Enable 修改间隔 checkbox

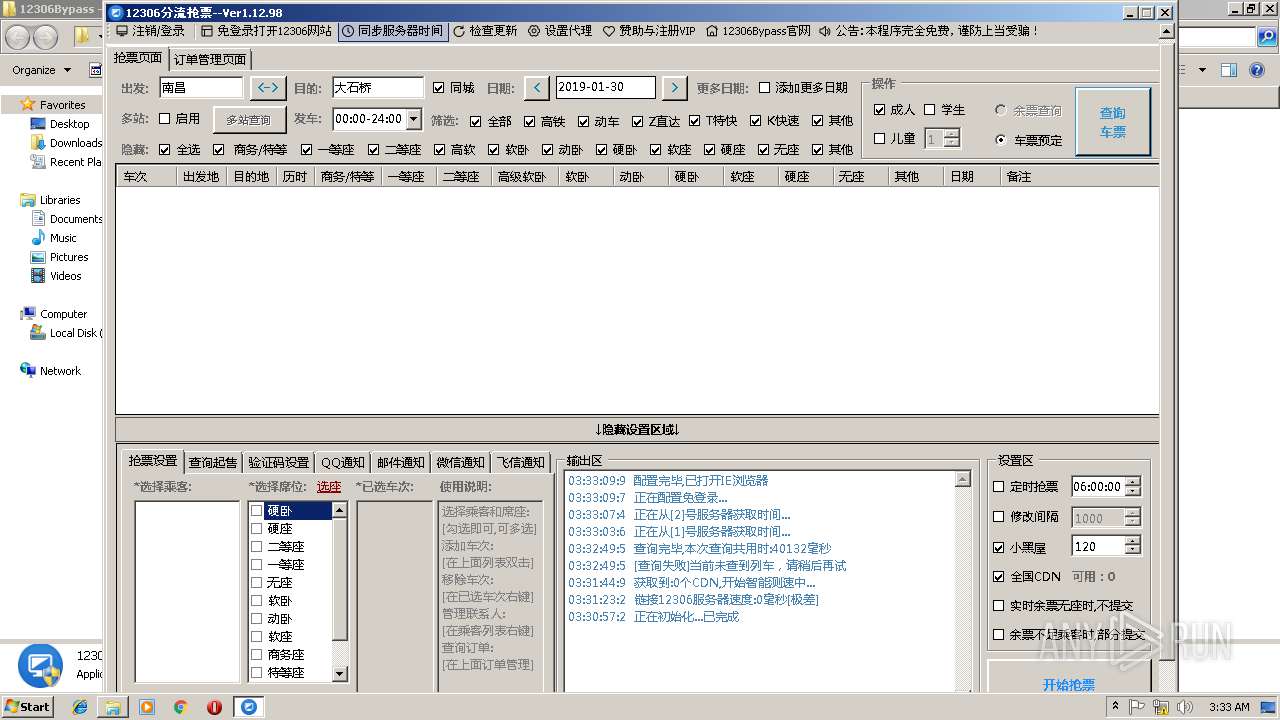(998, 517)
